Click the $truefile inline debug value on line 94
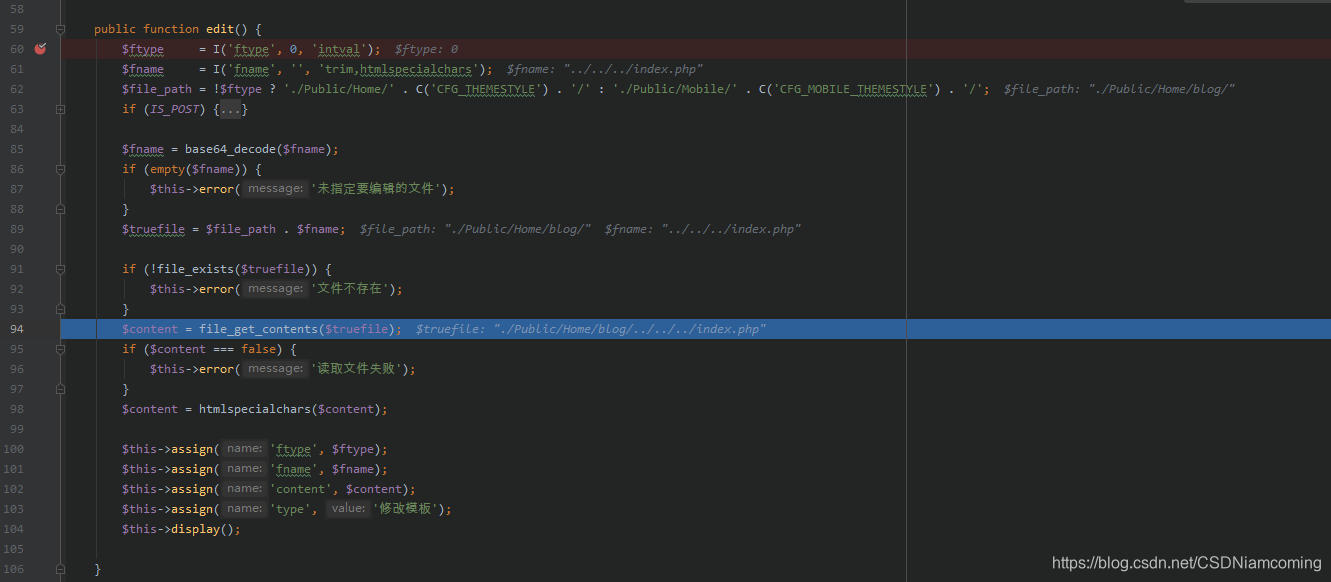This screenshot has width=1331, height=582. click(x=591, y=329)
